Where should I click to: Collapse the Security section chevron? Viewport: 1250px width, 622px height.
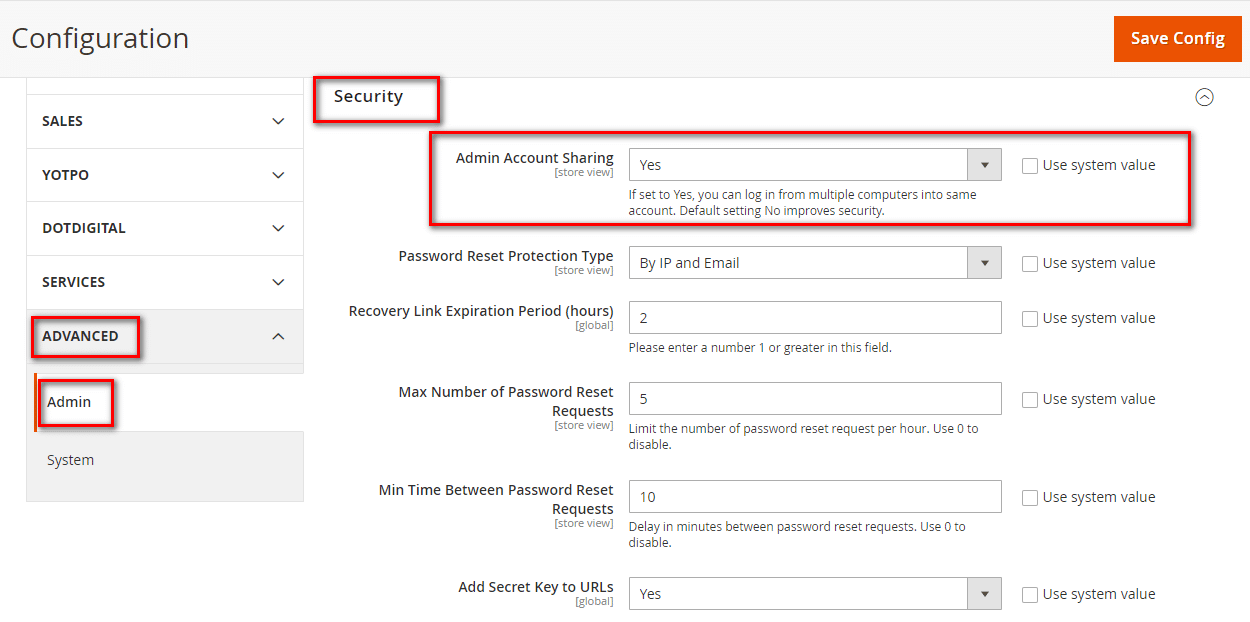point(1205,97)
